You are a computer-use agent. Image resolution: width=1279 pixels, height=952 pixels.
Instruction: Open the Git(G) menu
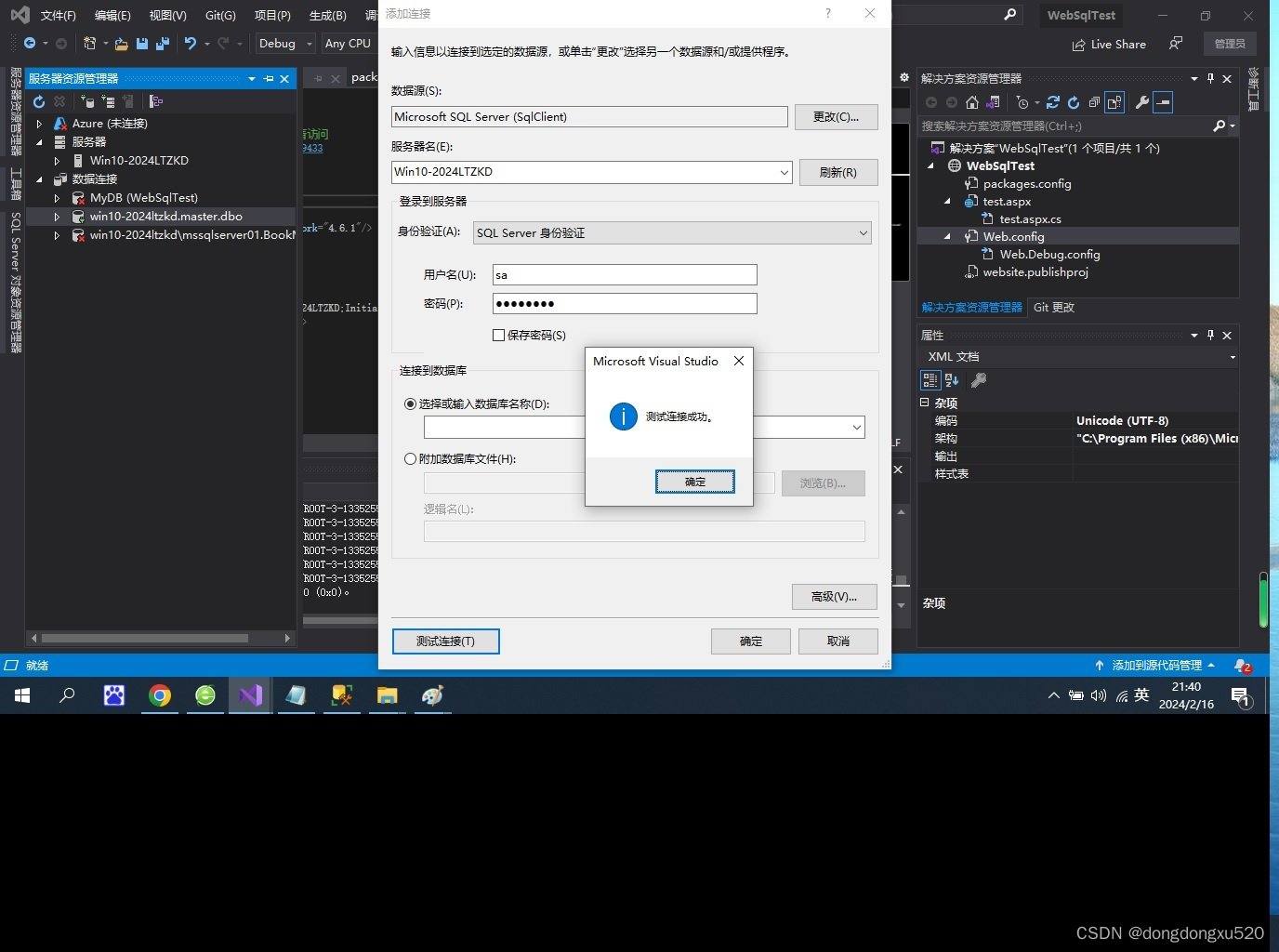(221, 16)
